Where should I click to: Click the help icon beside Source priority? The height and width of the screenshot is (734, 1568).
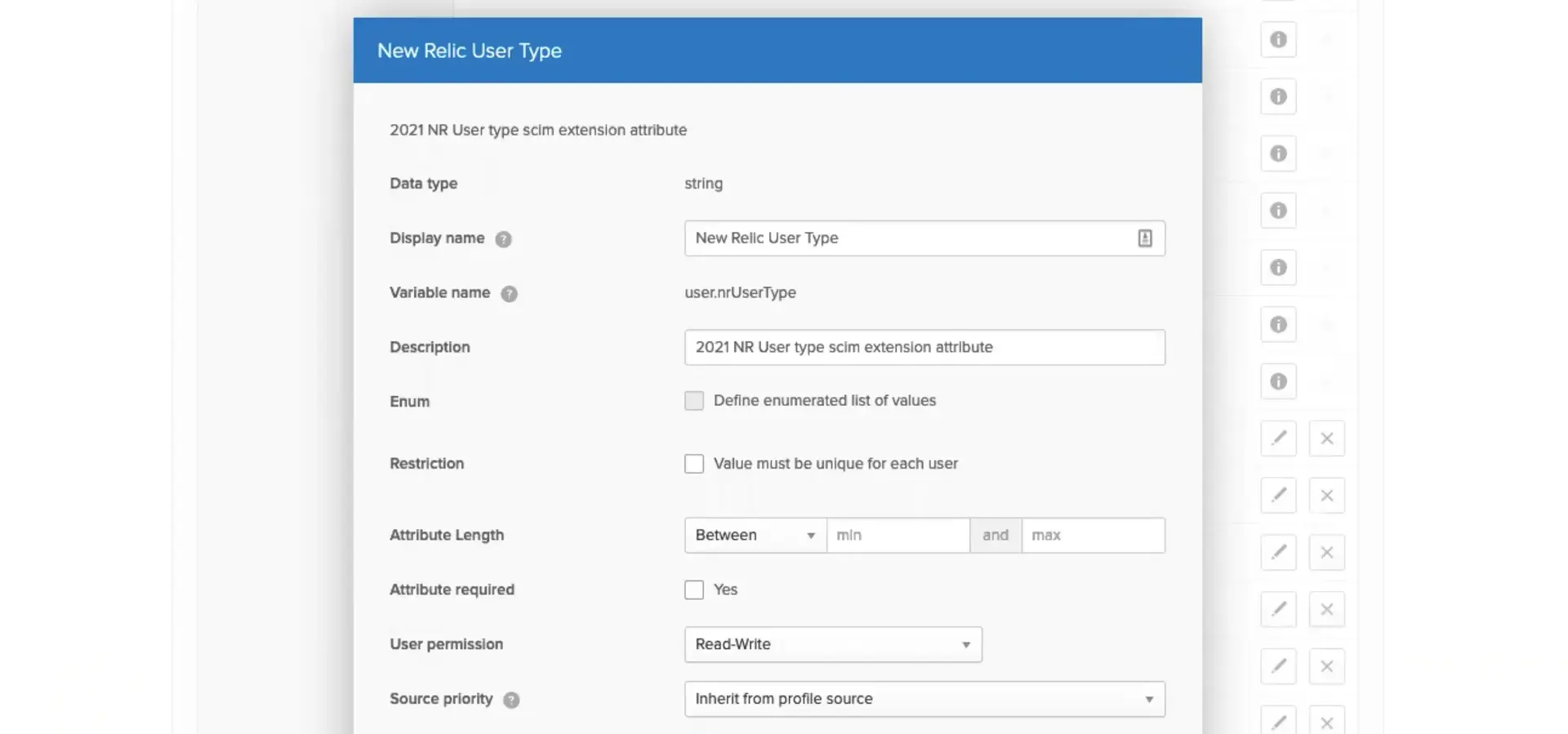tap(511, 700)
